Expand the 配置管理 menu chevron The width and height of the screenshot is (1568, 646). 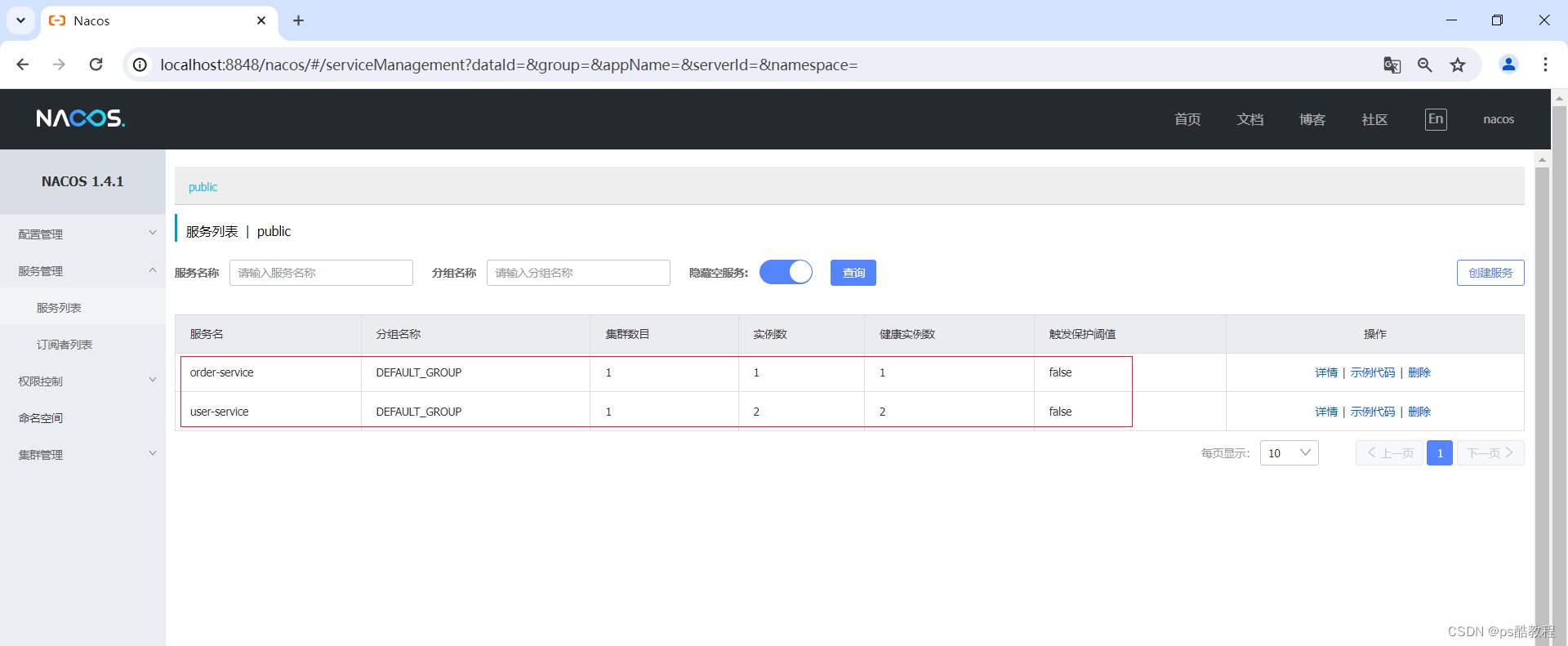tap(152, 234)
